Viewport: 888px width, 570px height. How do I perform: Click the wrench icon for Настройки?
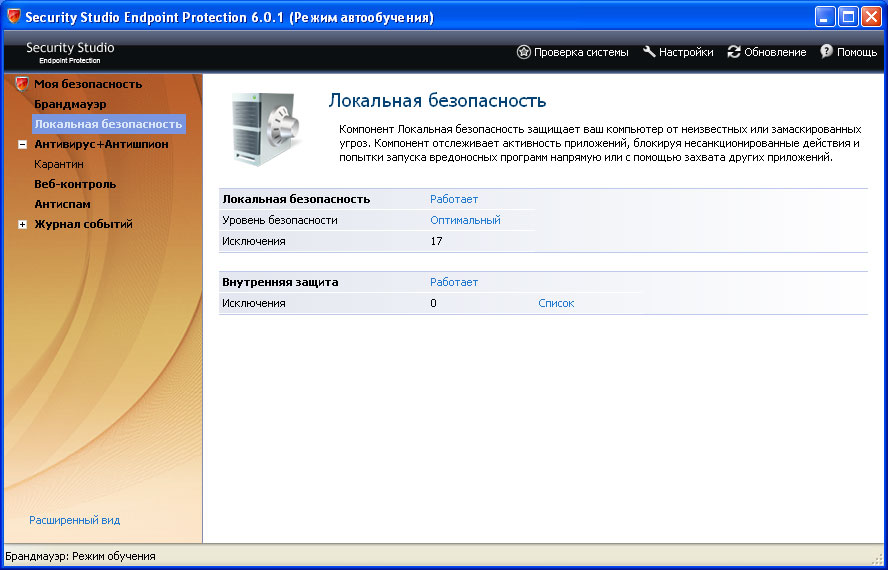649,52
